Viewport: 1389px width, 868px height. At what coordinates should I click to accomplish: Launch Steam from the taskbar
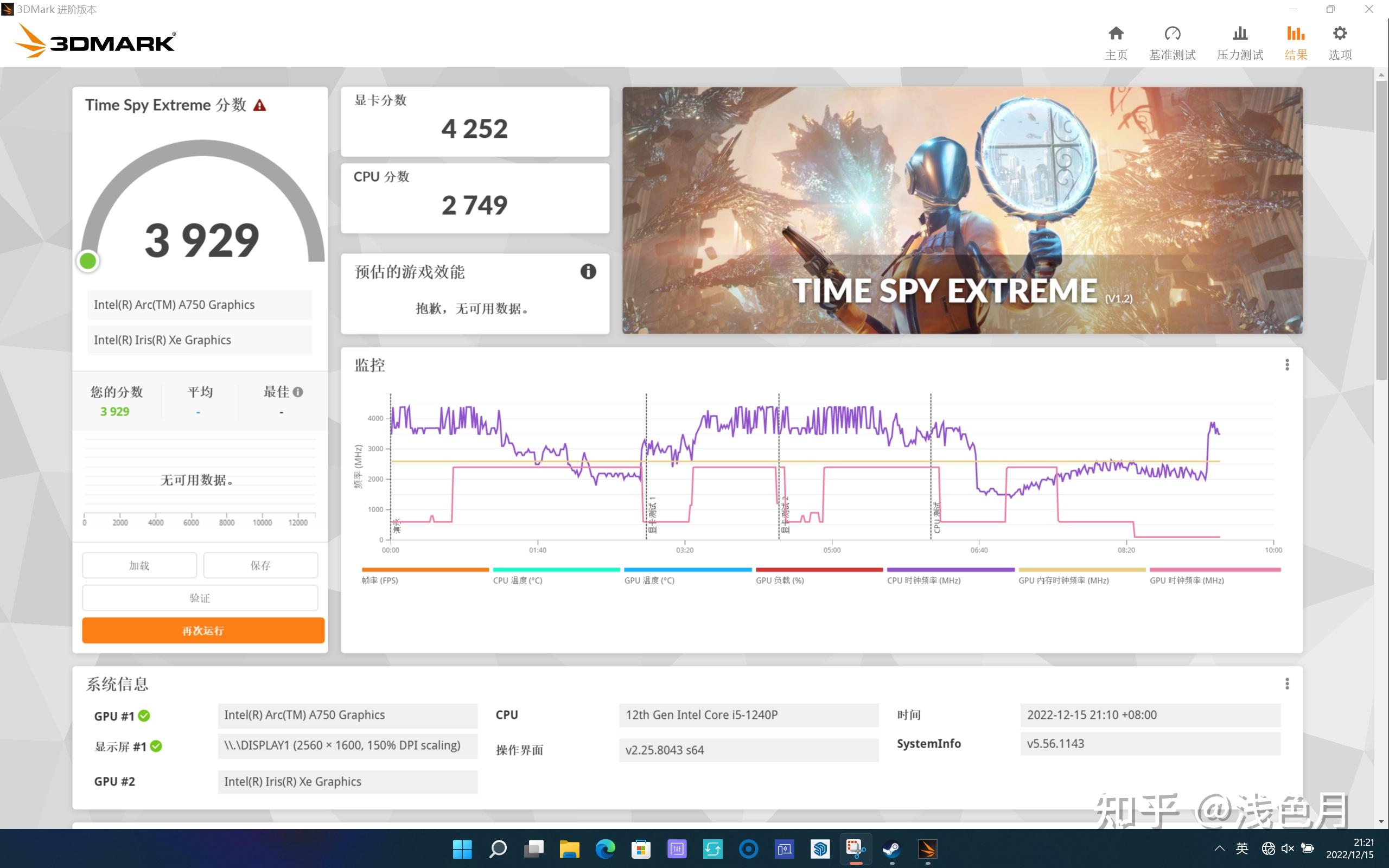coord(892,848)
